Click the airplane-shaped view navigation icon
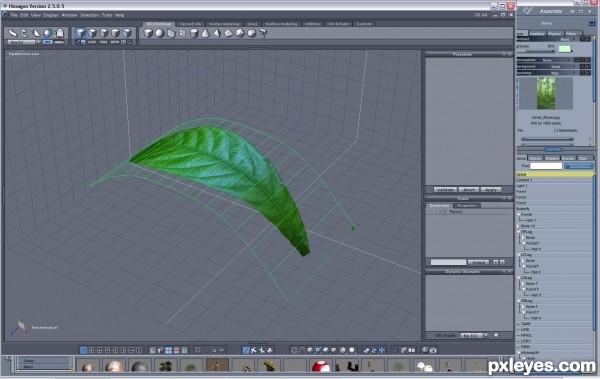Screen dimensions: 600x379 (x=254, y=350)
